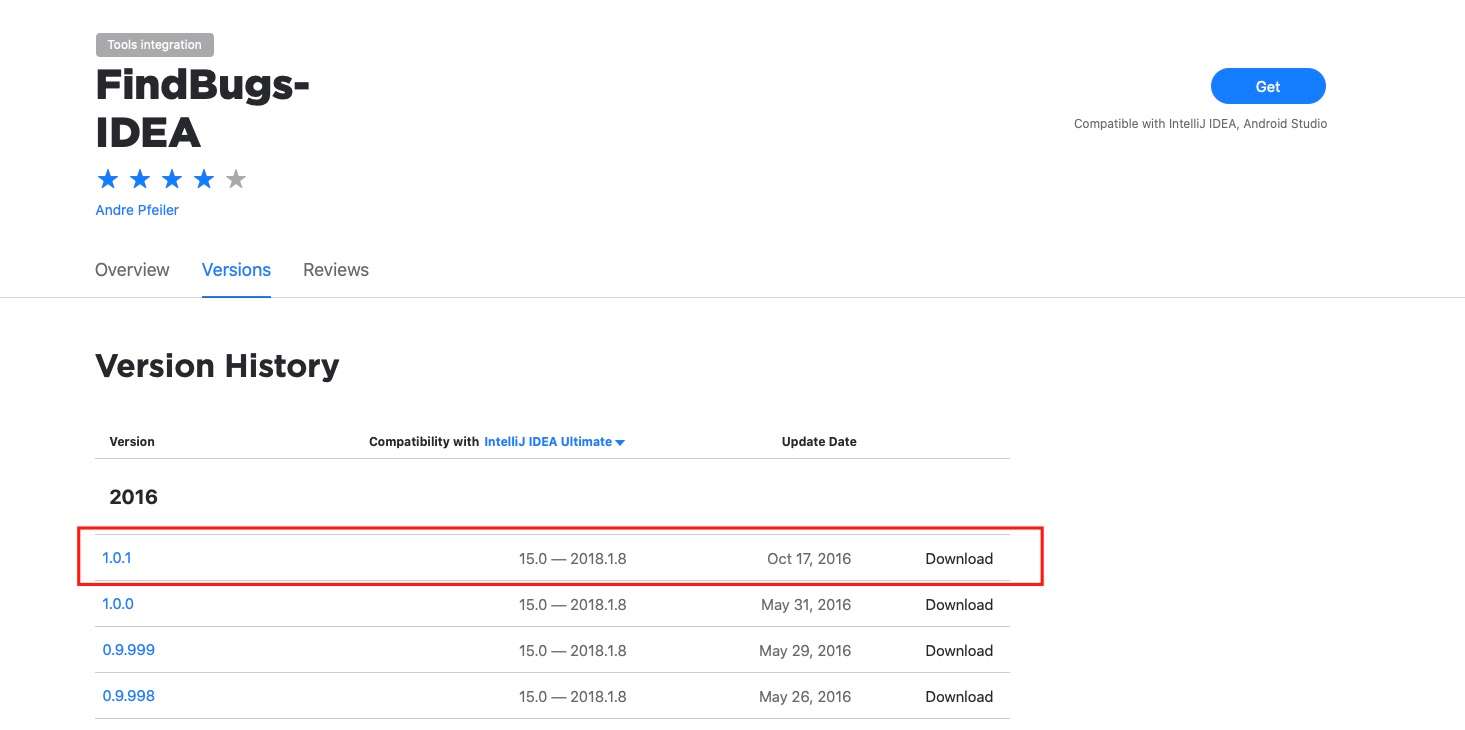Click the grey fifth rating star
Viewport: 1465px width, 730px height.
pos(236,179)
